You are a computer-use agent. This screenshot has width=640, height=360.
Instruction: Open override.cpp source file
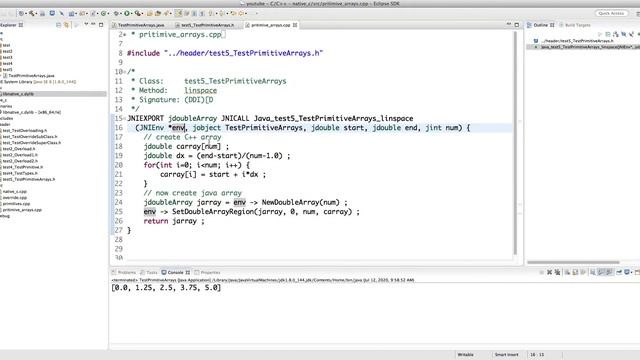click(x=14, y=198)
